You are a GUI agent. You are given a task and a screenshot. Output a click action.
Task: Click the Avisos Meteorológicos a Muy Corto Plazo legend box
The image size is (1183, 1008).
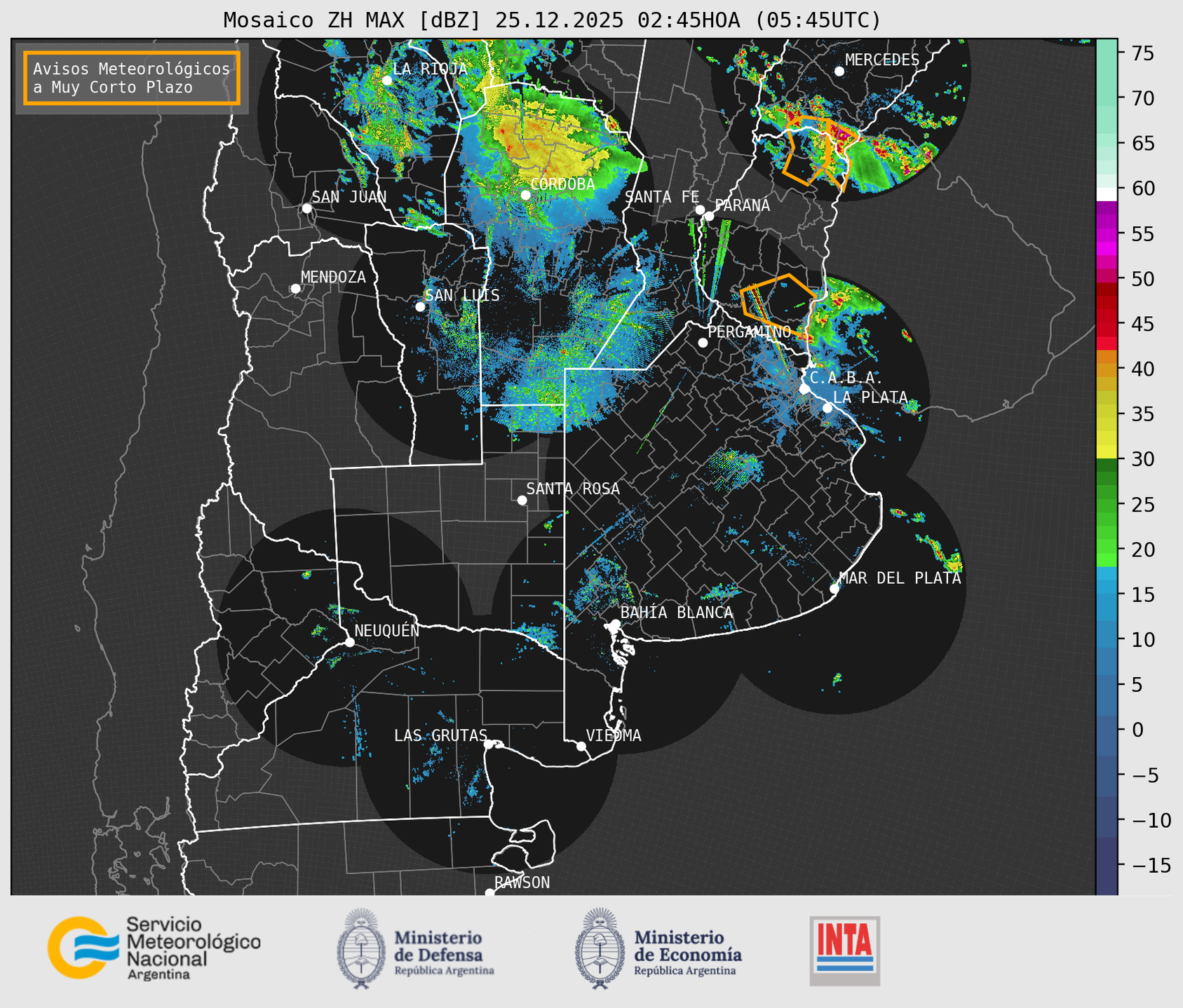pos(132,78)
